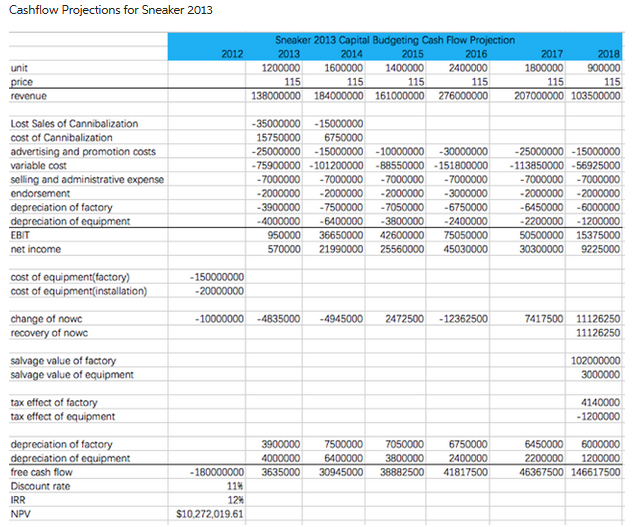
Task: Click the 'NPV' row label
Action: [20, 514]
